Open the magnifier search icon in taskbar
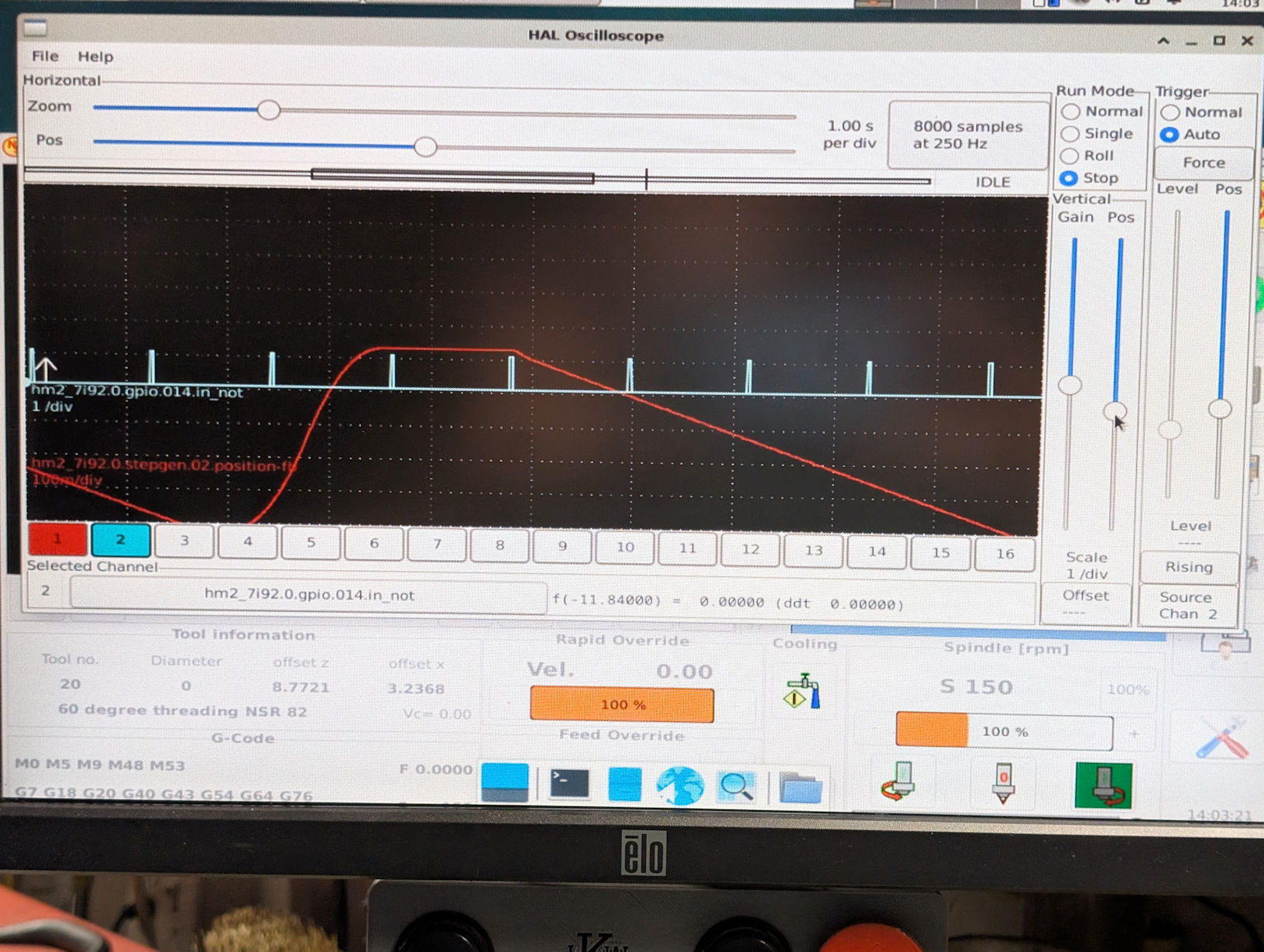1264x952 pixels. [736, 786]
